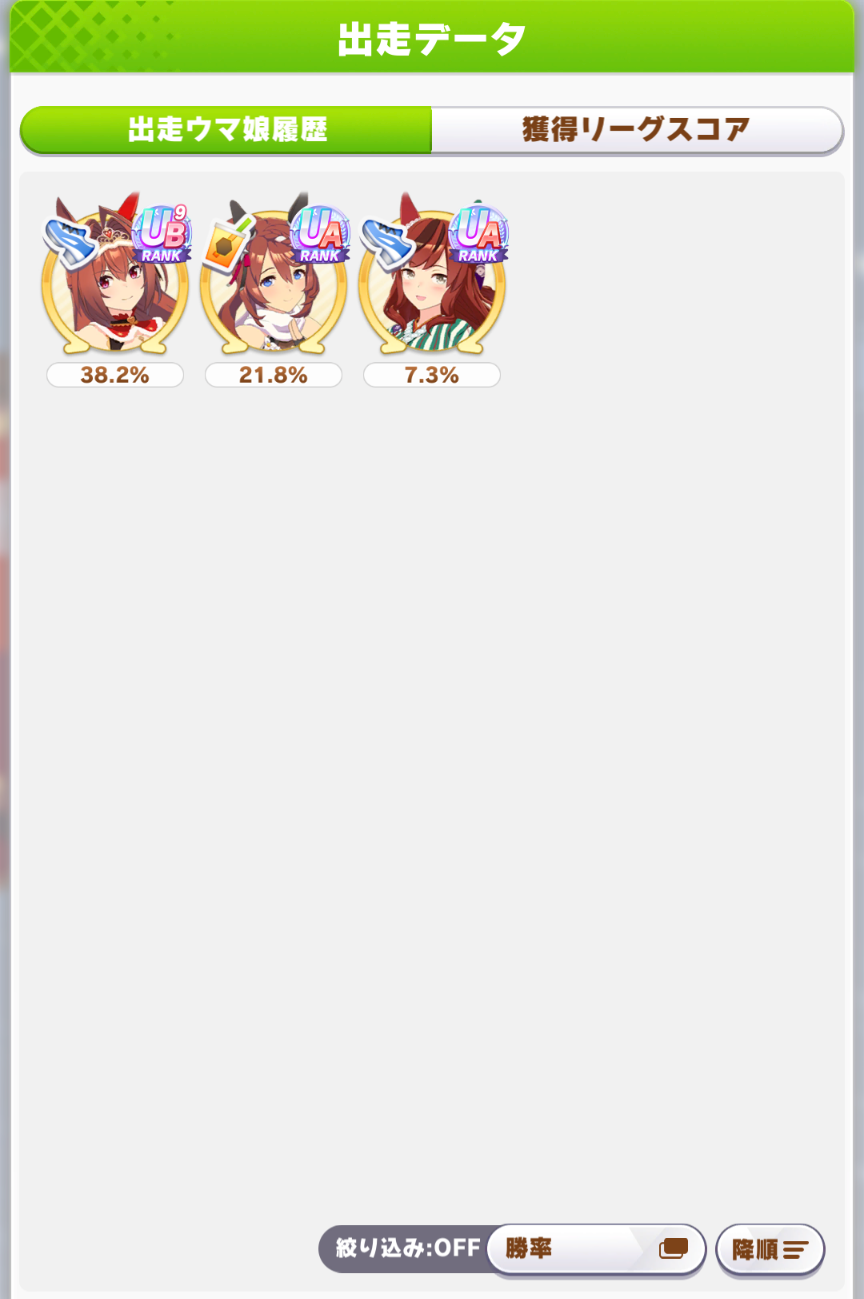Select the character portrait with 7.3% win rate
The image size is (864, 1299).
pyautogui.click(x=431, y=280)
